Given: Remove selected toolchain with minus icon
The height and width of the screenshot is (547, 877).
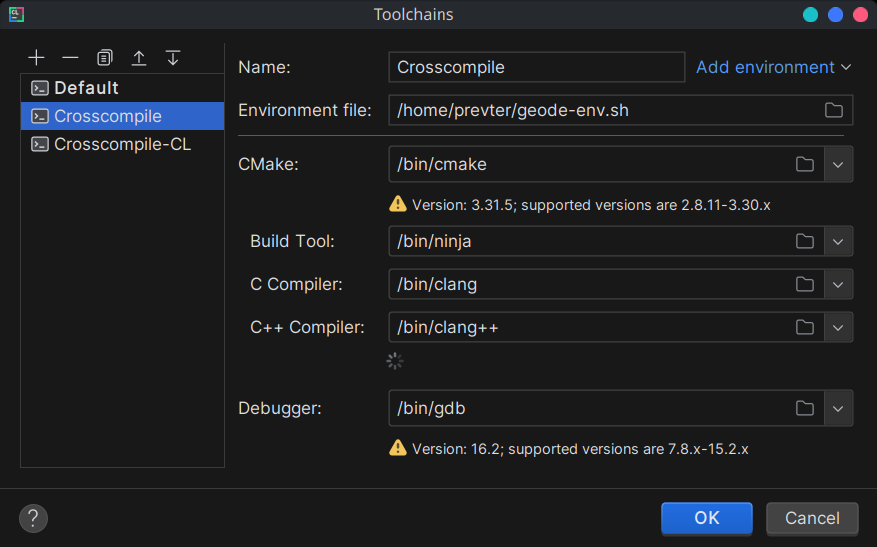Looking at the screenshot, I should point(70,58).
